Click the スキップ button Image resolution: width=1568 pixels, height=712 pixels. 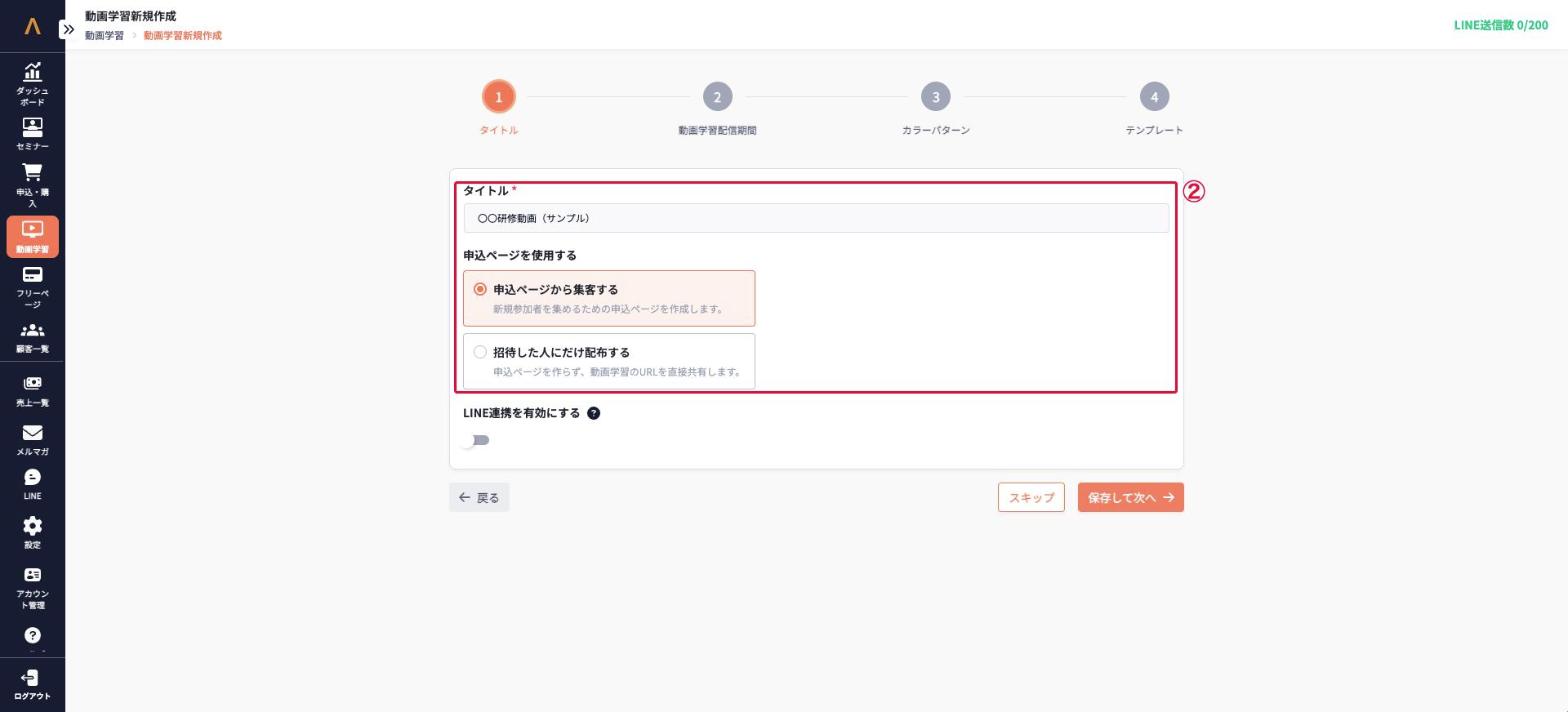1031,497
